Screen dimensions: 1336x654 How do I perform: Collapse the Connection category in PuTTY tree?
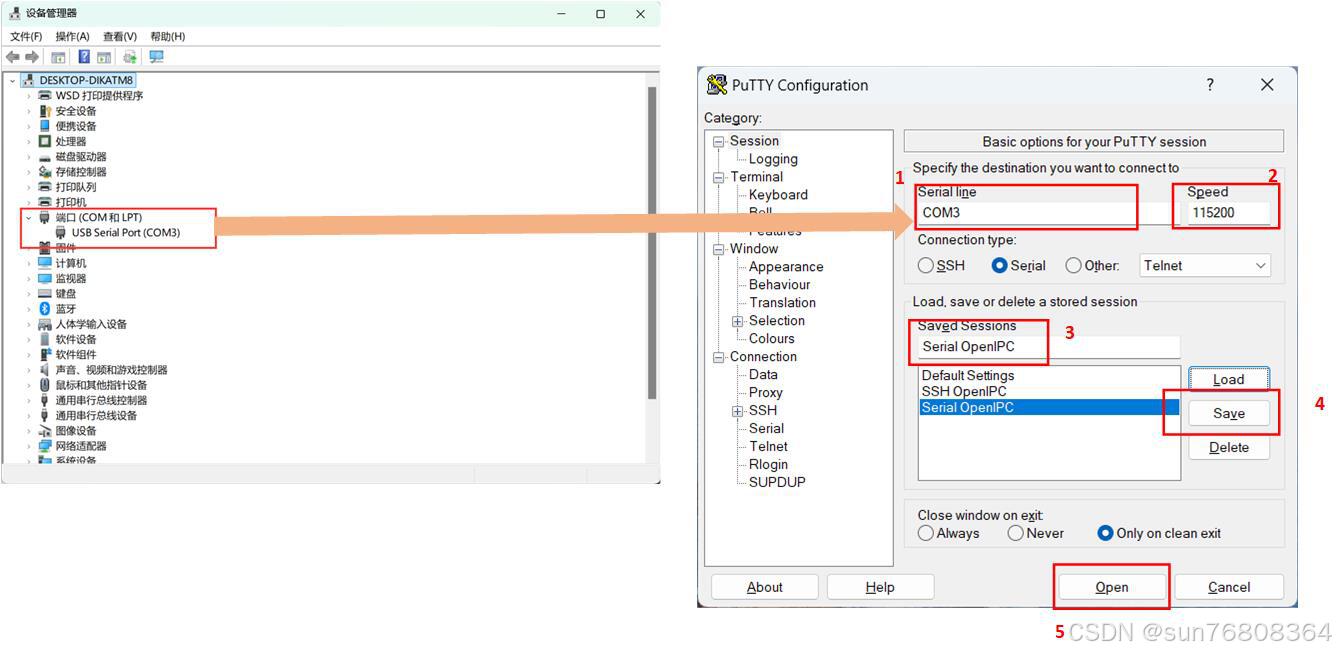(x=718, y=358)
